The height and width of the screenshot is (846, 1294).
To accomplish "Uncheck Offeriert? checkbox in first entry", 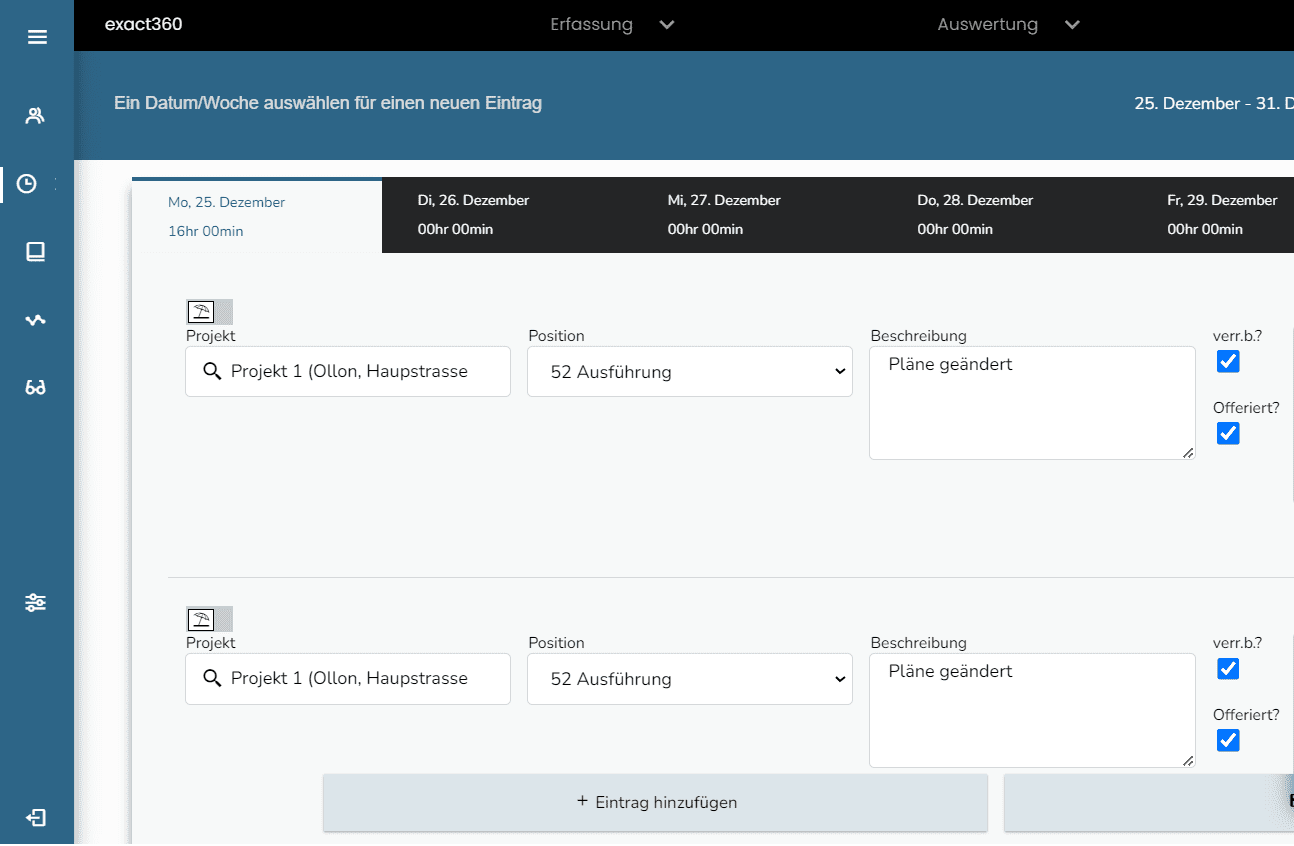I will [x=1228, y=434].
